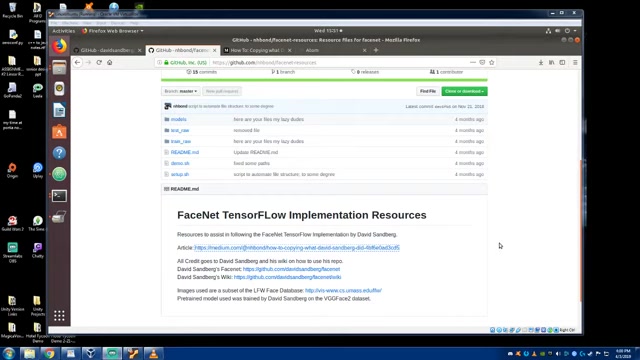The height and width of the screenshot is (360, 640).
Task: Bookmark this page with the star
Action: point(491,62)
